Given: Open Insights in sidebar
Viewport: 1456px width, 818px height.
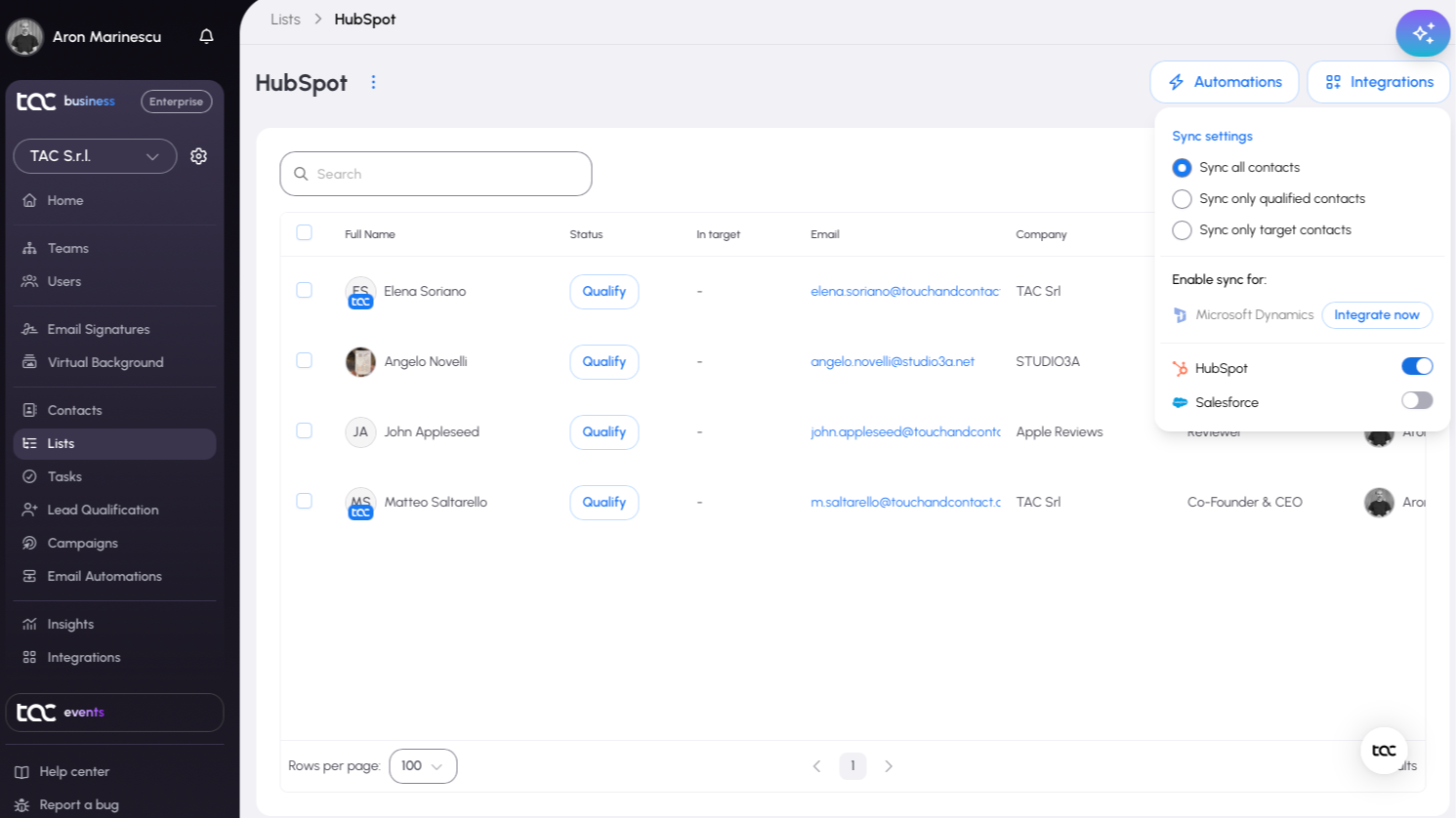Looking at the screenshot, I should click(114, 624).
